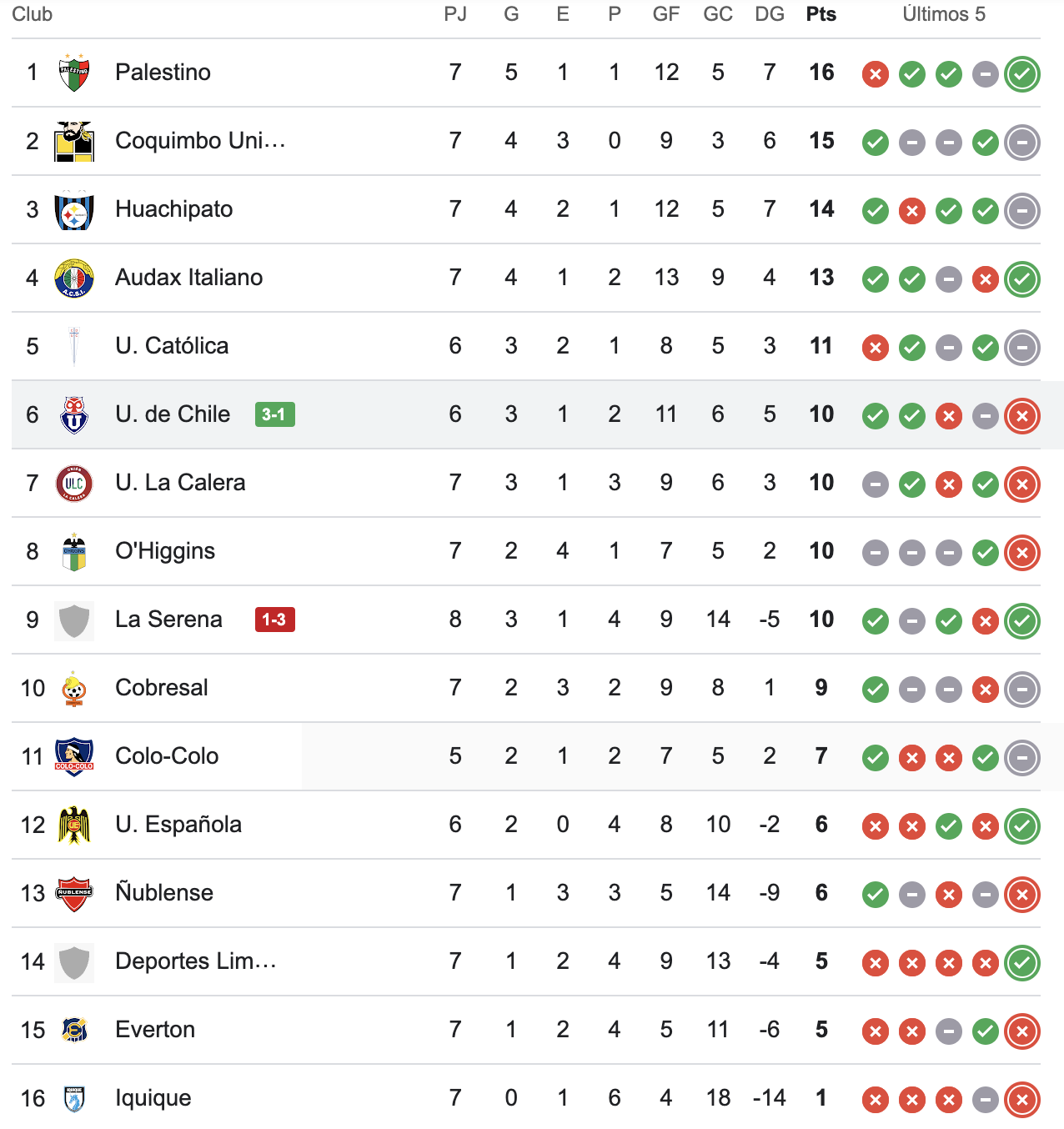This screenshot has width=1064, height=1129.
Task: Click the Últimos 5 column header
Action: [x=943, y=14]
